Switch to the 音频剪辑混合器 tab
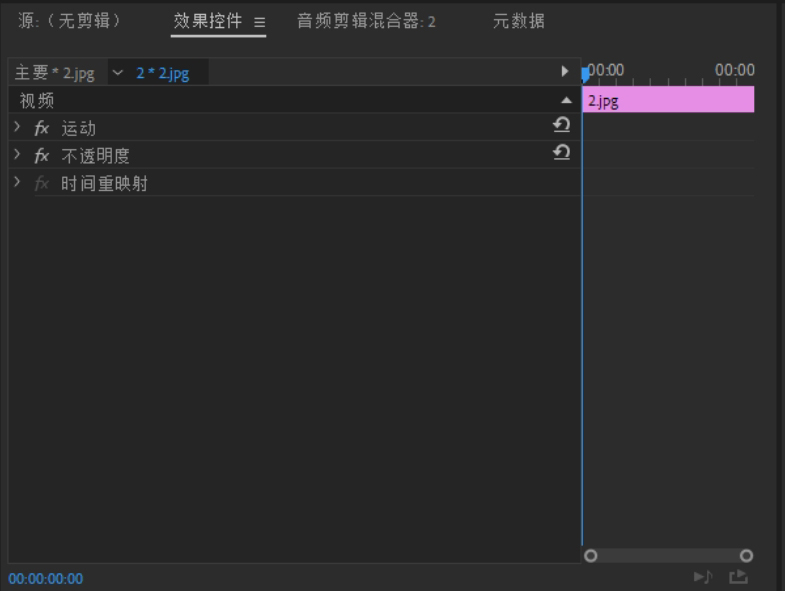 tap(366, 21)
